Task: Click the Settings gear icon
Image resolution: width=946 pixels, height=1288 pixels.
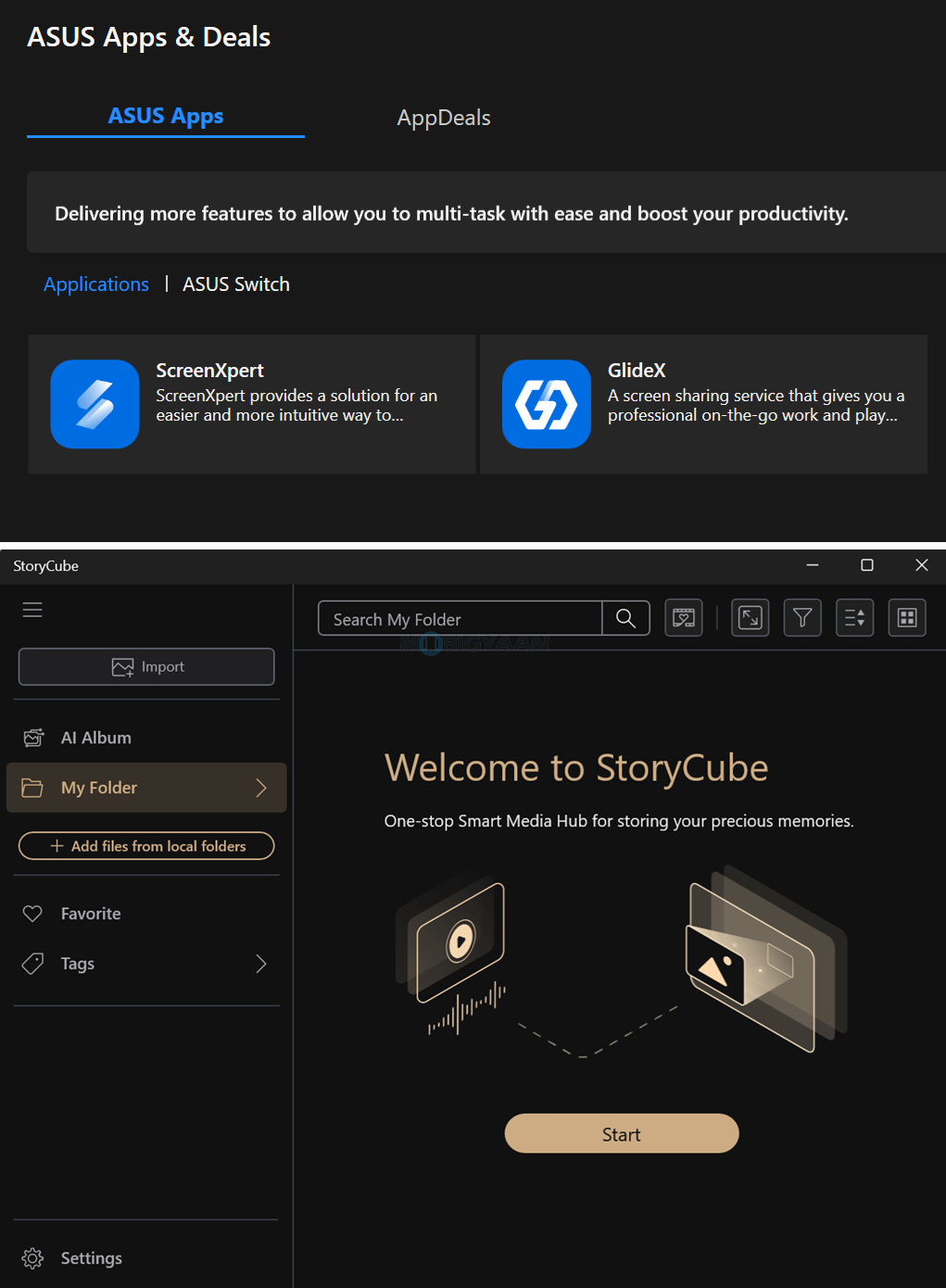Action: [32, 1258]
